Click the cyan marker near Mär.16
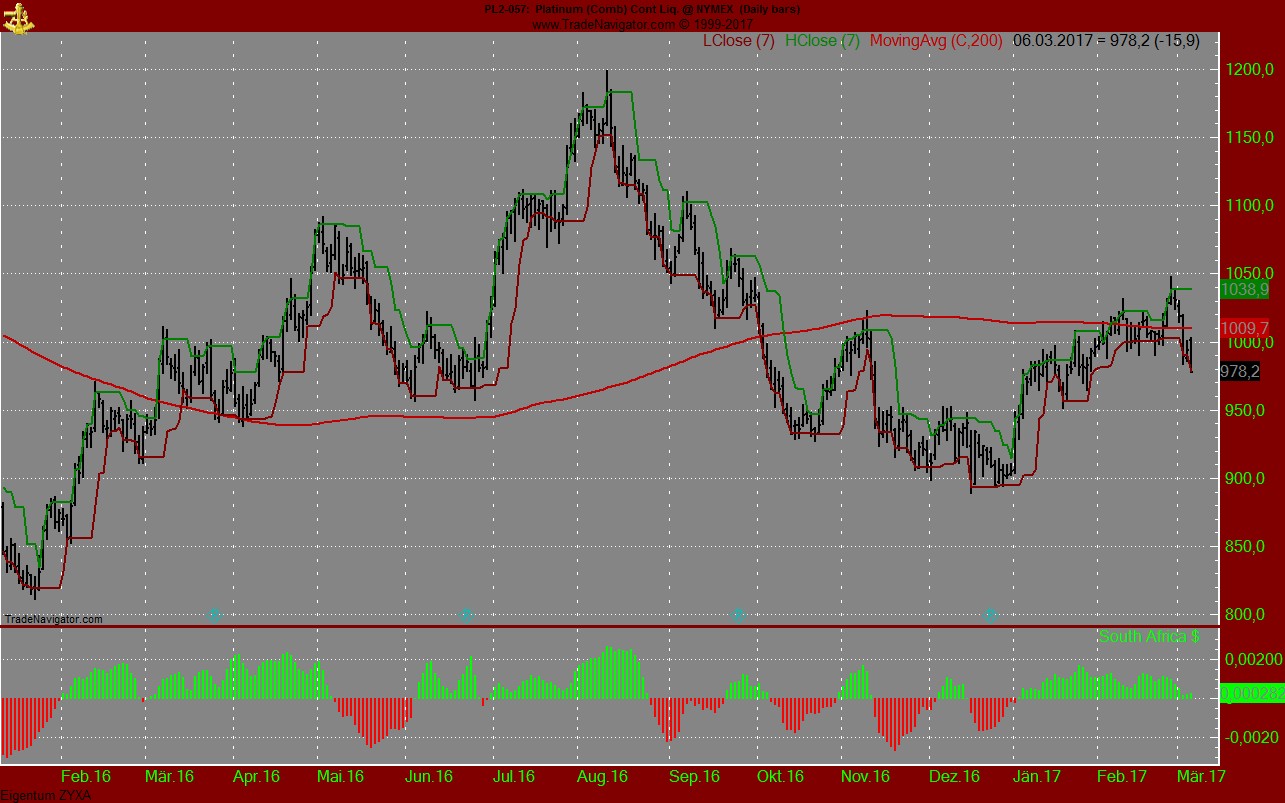Screen dimensions: 1285x803 (214, 614)
